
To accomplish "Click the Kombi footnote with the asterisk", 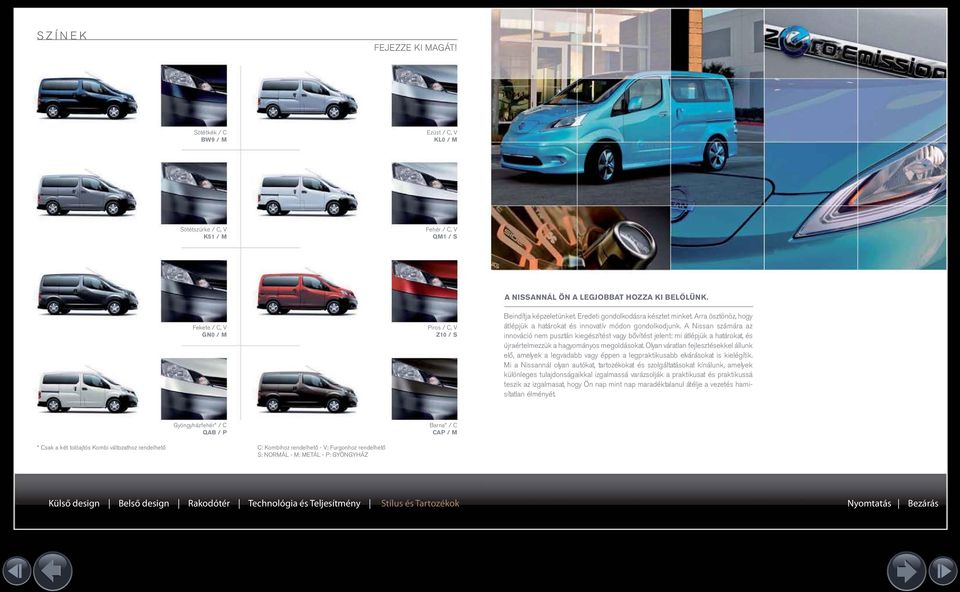I will (101, 448).
